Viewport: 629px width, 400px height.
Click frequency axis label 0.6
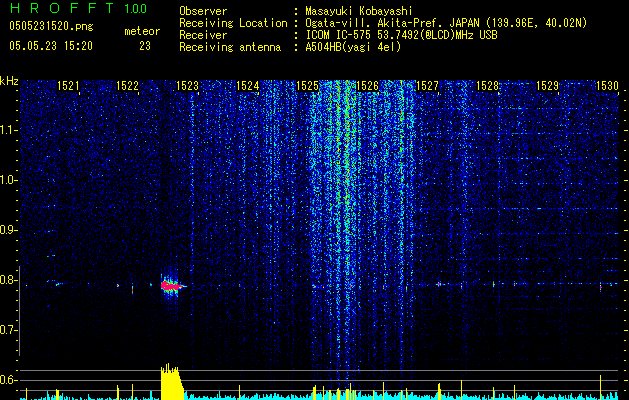(x=8, y=380)
